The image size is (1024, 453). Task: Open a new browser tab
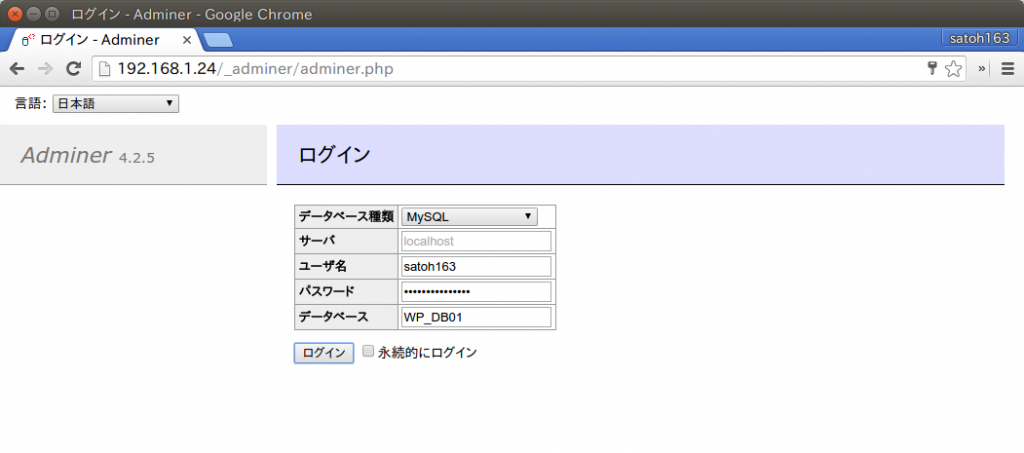point(218,40)
